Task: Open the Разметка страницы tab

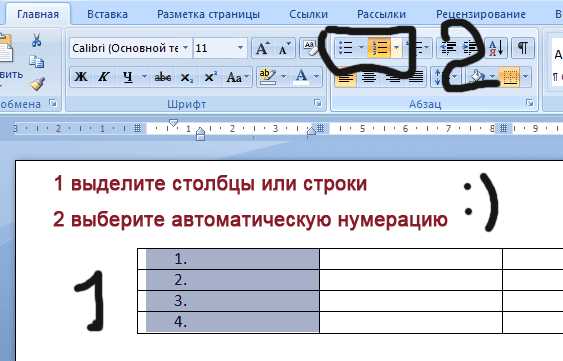Action: tap(209, 14)
